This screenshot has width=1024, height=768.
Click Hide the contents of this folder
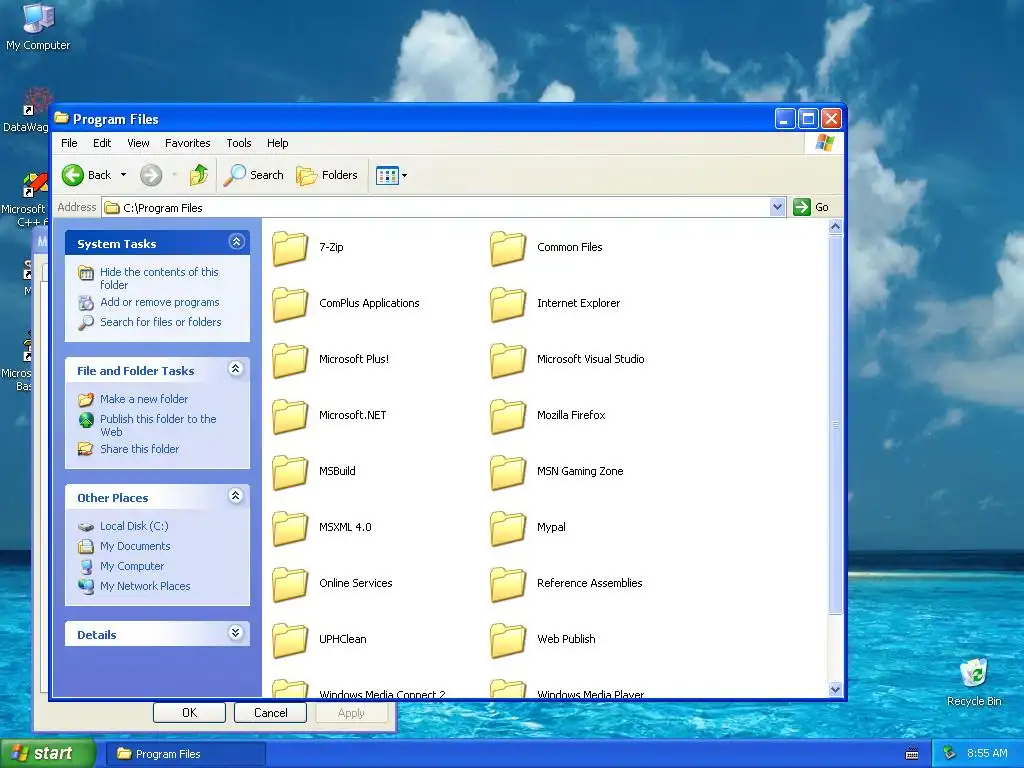[159, 278]
